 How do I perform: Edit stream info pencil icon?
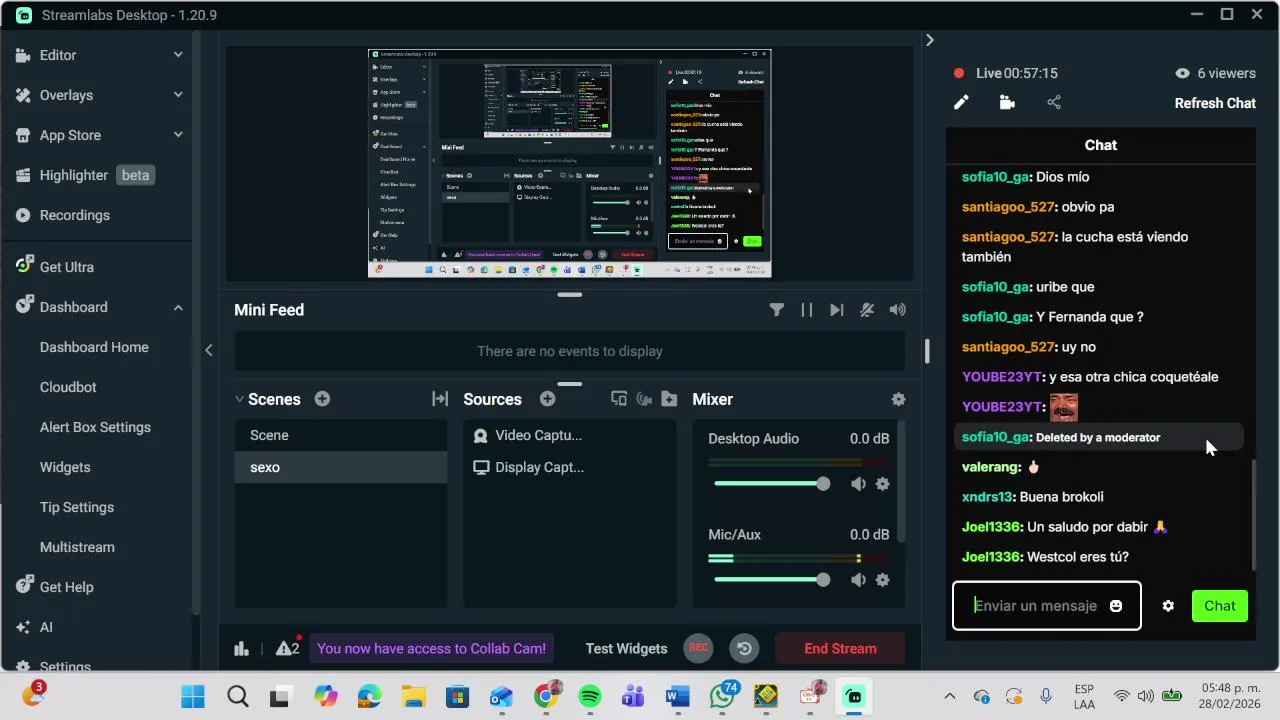coord(961,102)
